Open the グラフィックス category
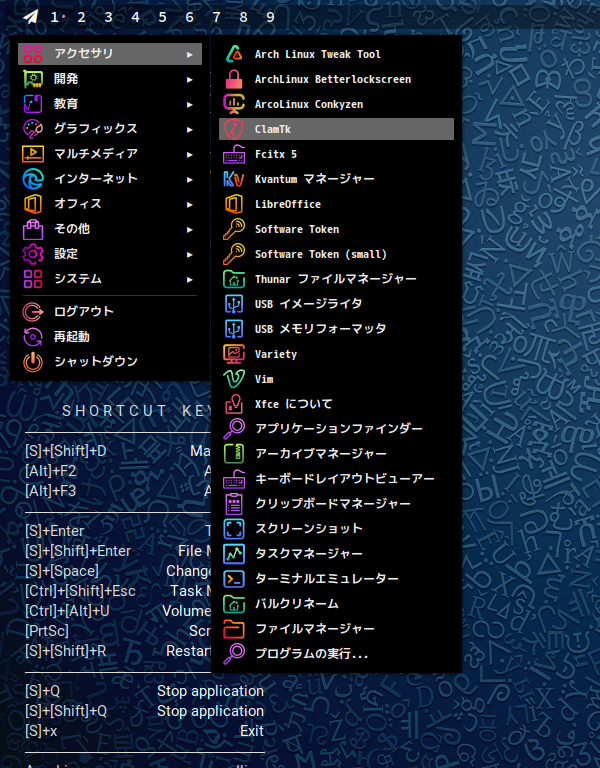Screen dimensions: 600x768 (x=110, y=129)
